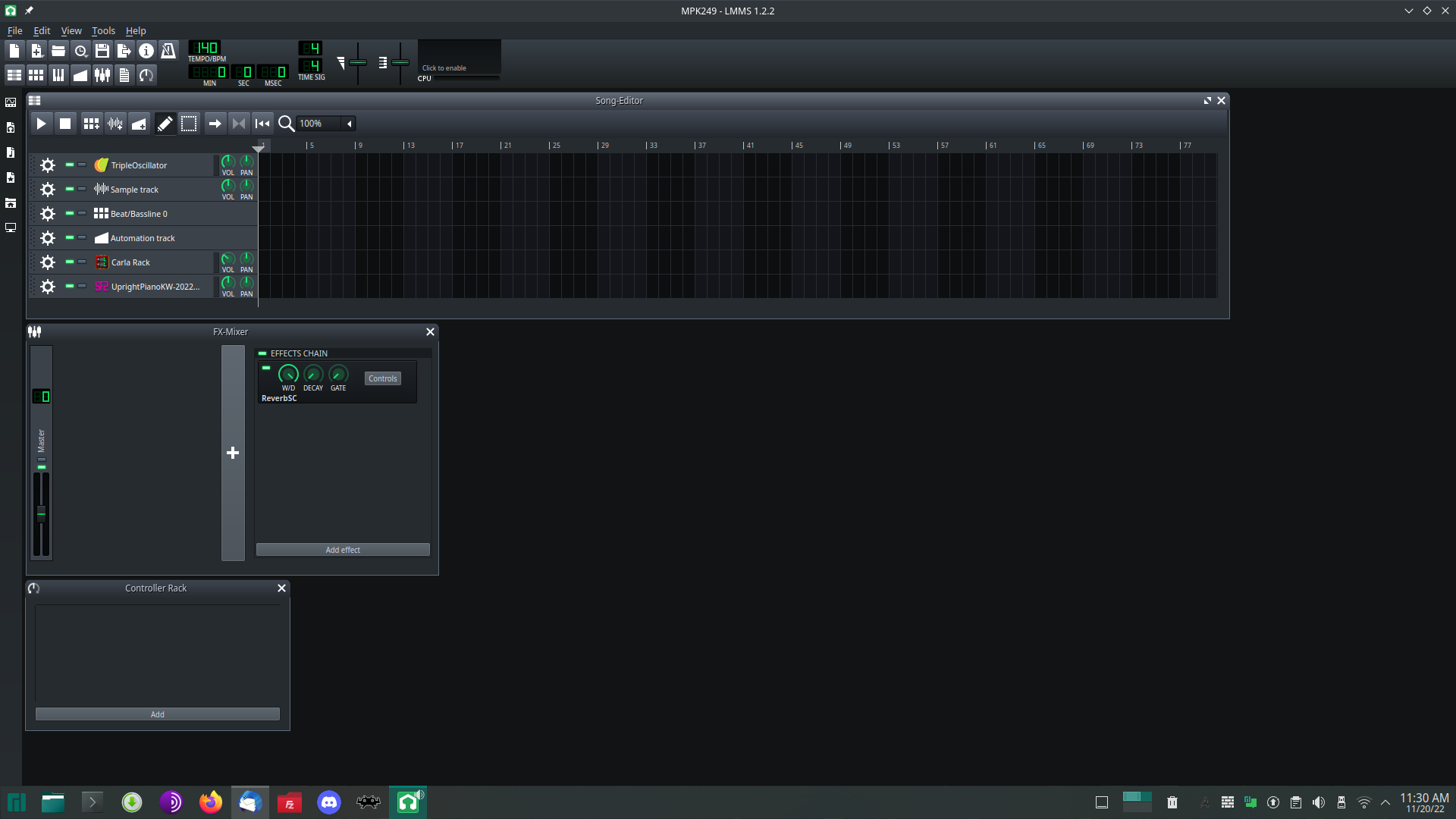Open the Project Notes icon
1456x819 pixels.
point(124,74)
